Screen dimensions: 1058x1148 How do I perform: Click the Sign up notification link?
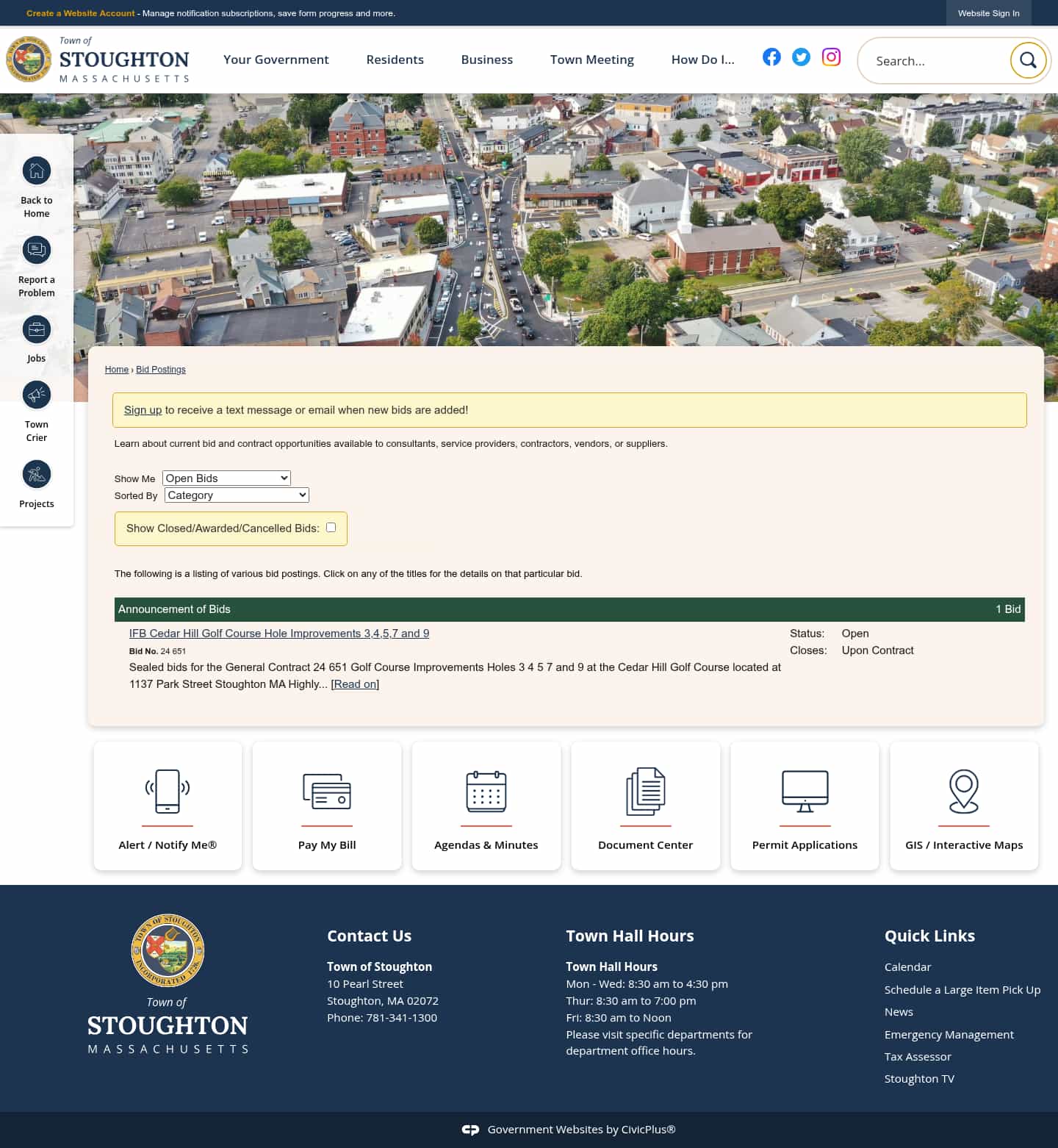tap(143, 410)
